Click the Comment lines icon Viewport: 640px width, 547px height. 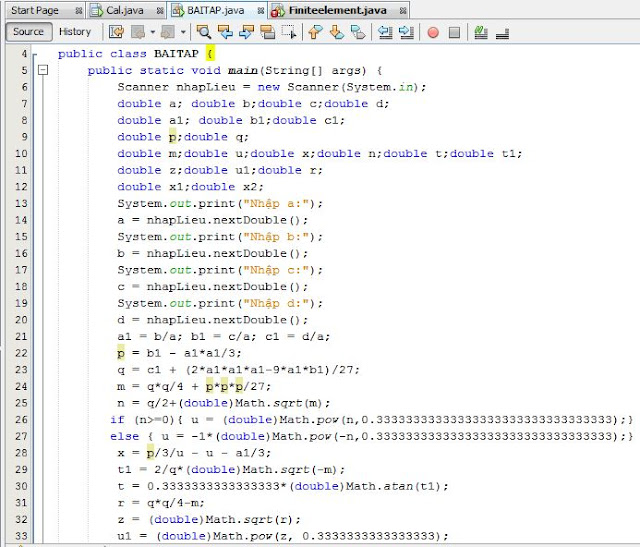pos(481,32)
